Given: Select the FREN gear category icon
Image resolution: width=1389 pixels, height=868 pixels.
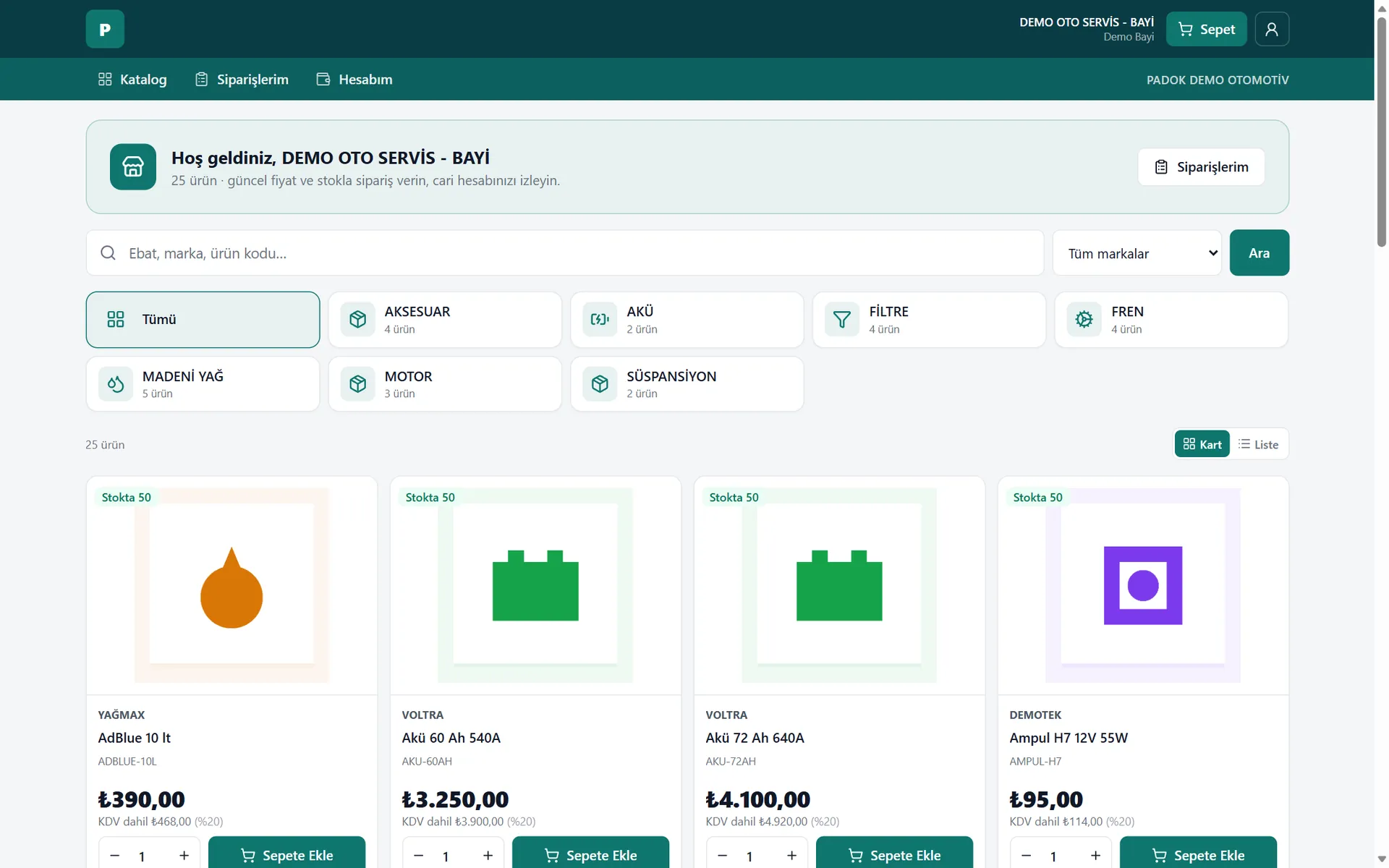Looking at the screenshot, I should (1084, 319).
